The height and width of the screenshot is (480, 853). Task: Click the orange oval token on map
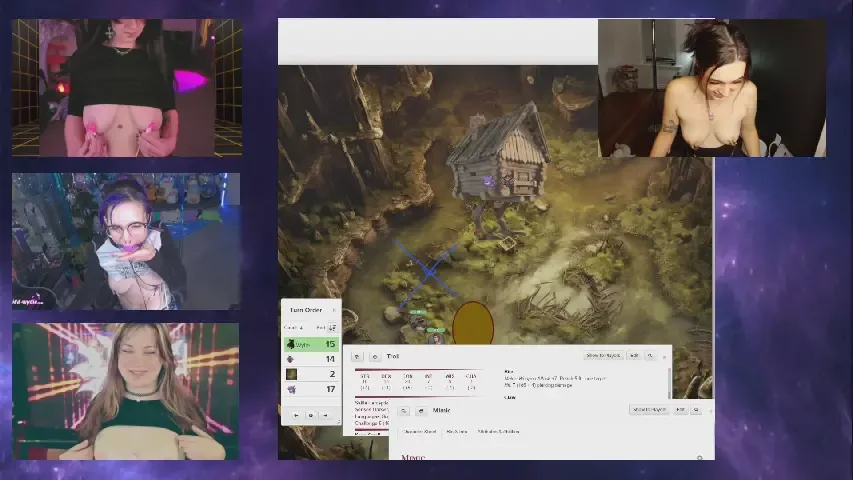tap(473, 324)
